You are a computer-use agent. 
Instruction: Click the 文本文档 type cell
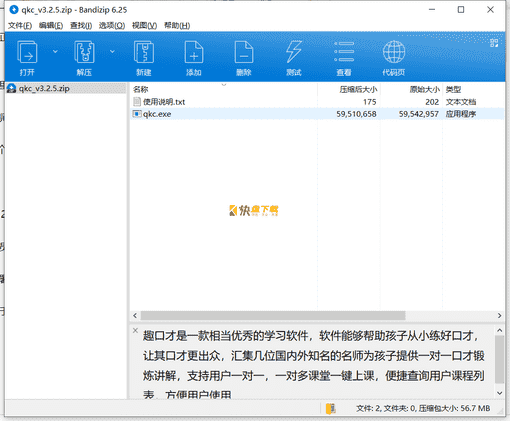(x=461, y=102)
